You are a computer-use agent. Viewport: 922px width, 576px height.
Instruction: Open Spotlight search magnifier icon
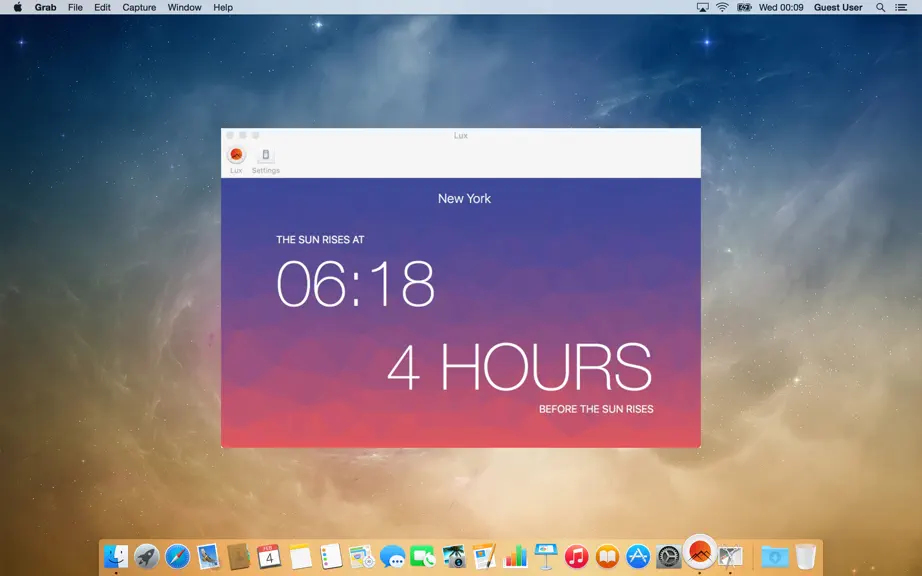pos(880,7)
